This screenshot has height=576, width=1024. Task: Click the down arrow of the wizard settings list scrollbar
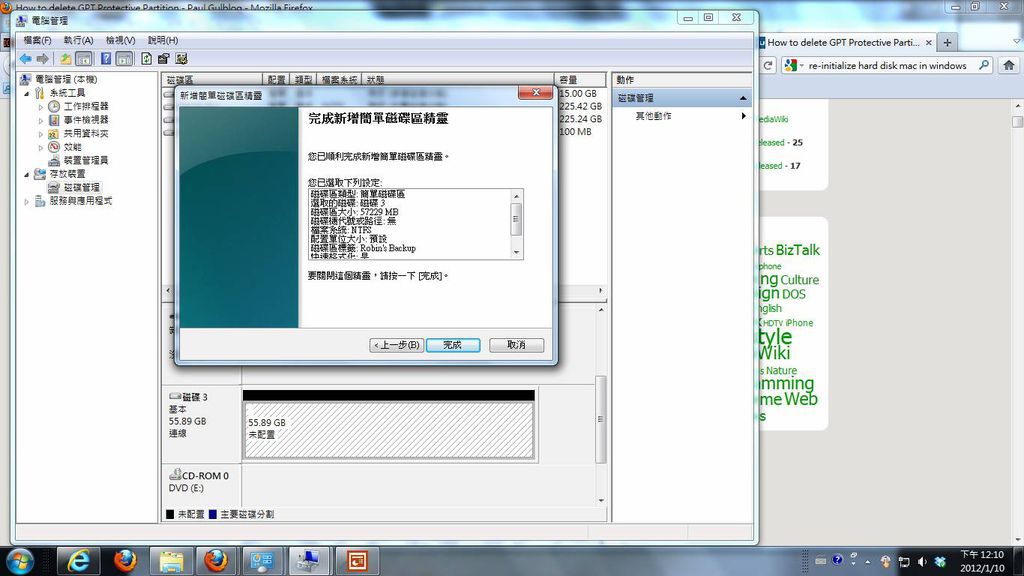[x=516, y=252]
